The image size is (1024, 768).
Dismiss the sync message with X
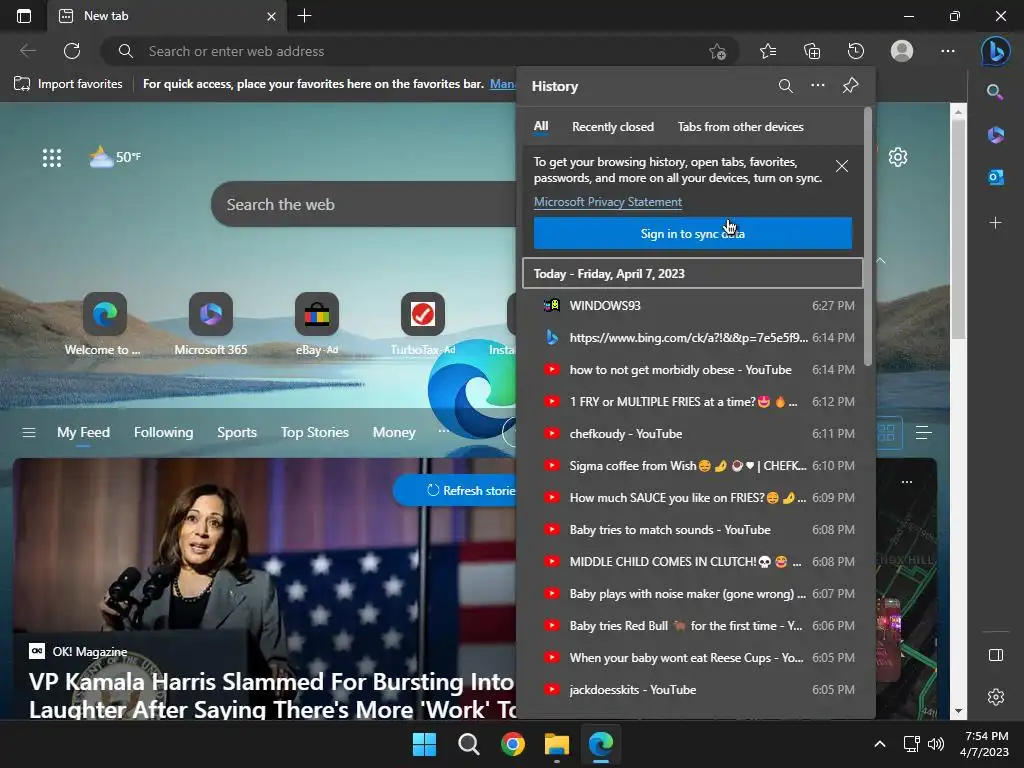[x=842, y=167]
